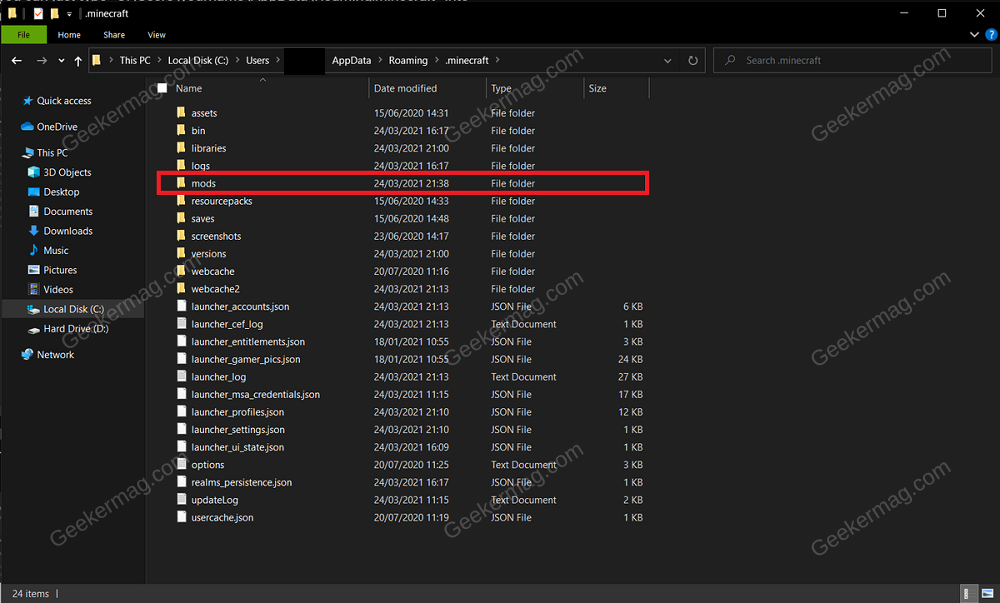Select the usercache.json file icon
Image resolution: width=1000 pixels, height=603 pixels.
(182, 517)
